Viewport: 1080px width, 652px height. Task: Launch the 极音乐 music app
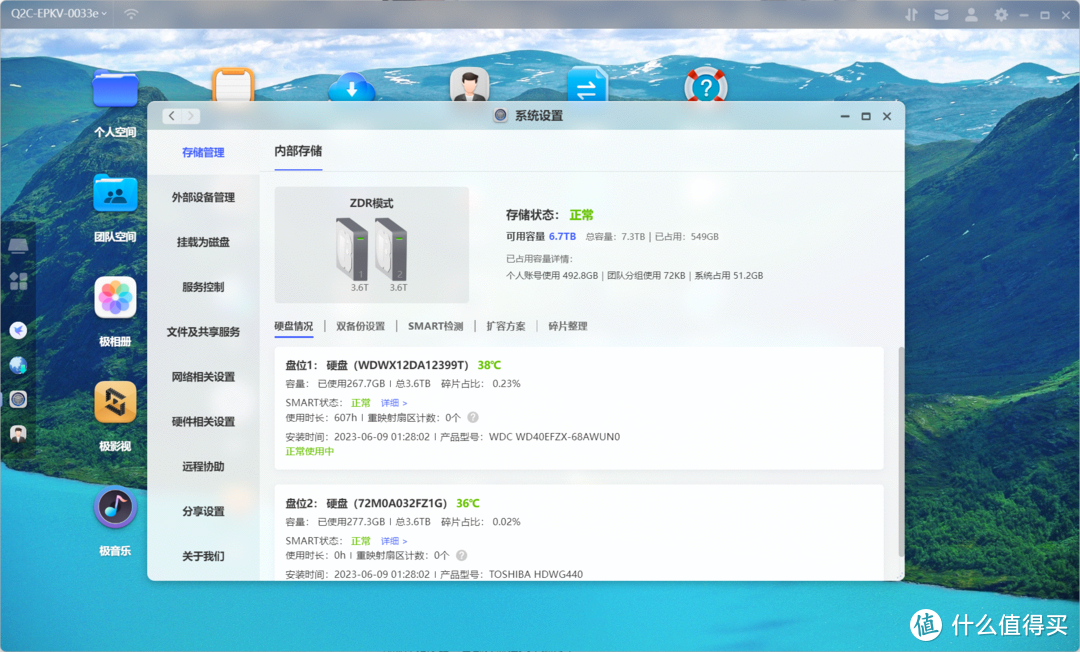click(x=115, y=507)
